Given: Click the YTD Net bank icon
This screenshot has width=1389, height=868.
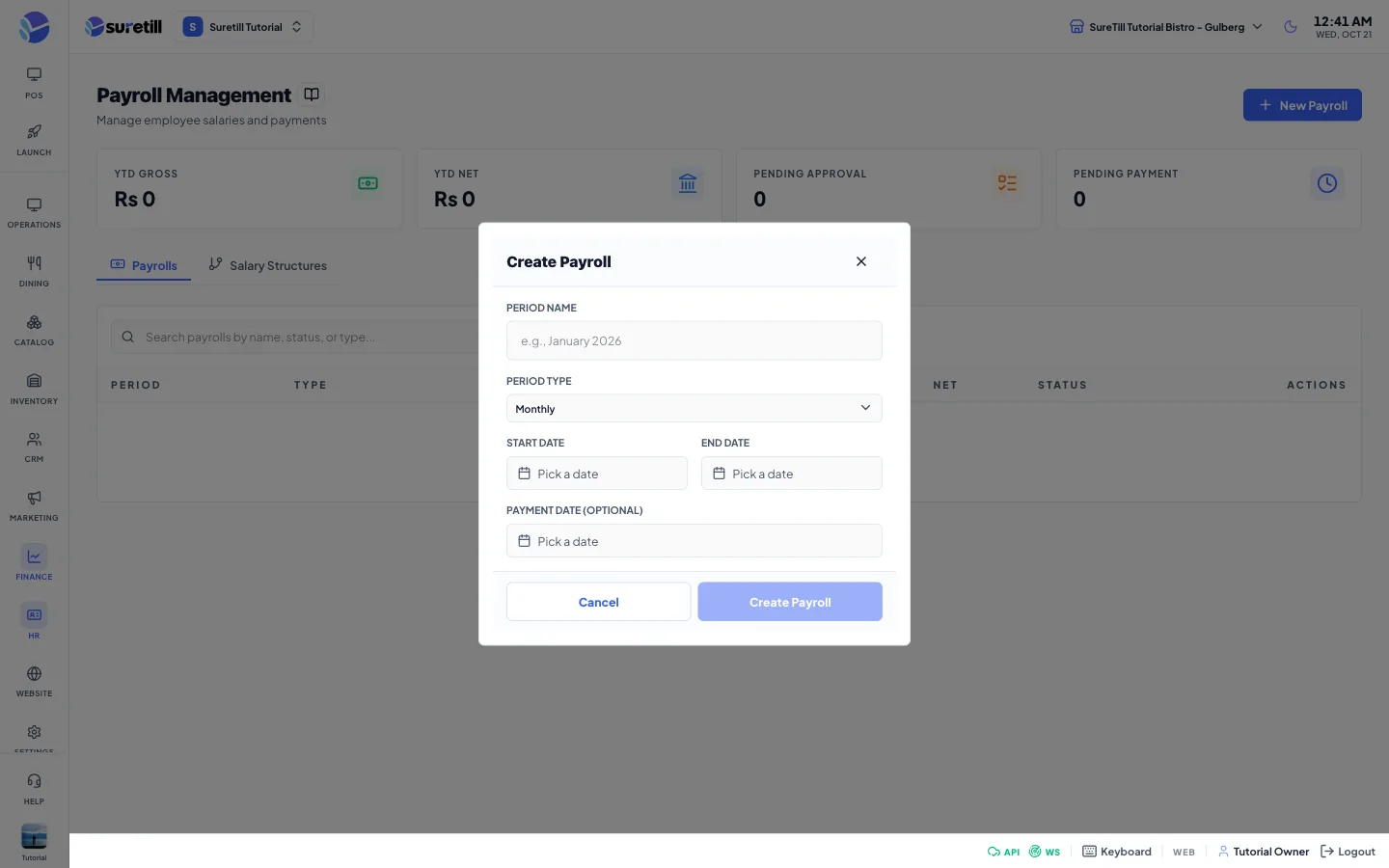Looking at the screenshot, I should point(688,183).
